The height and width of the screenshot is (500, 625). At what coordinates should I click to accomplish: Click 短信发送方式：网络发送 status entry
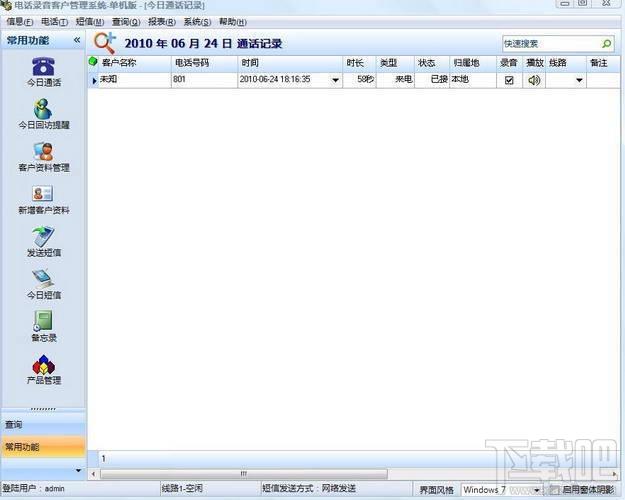tap(309, 488)
